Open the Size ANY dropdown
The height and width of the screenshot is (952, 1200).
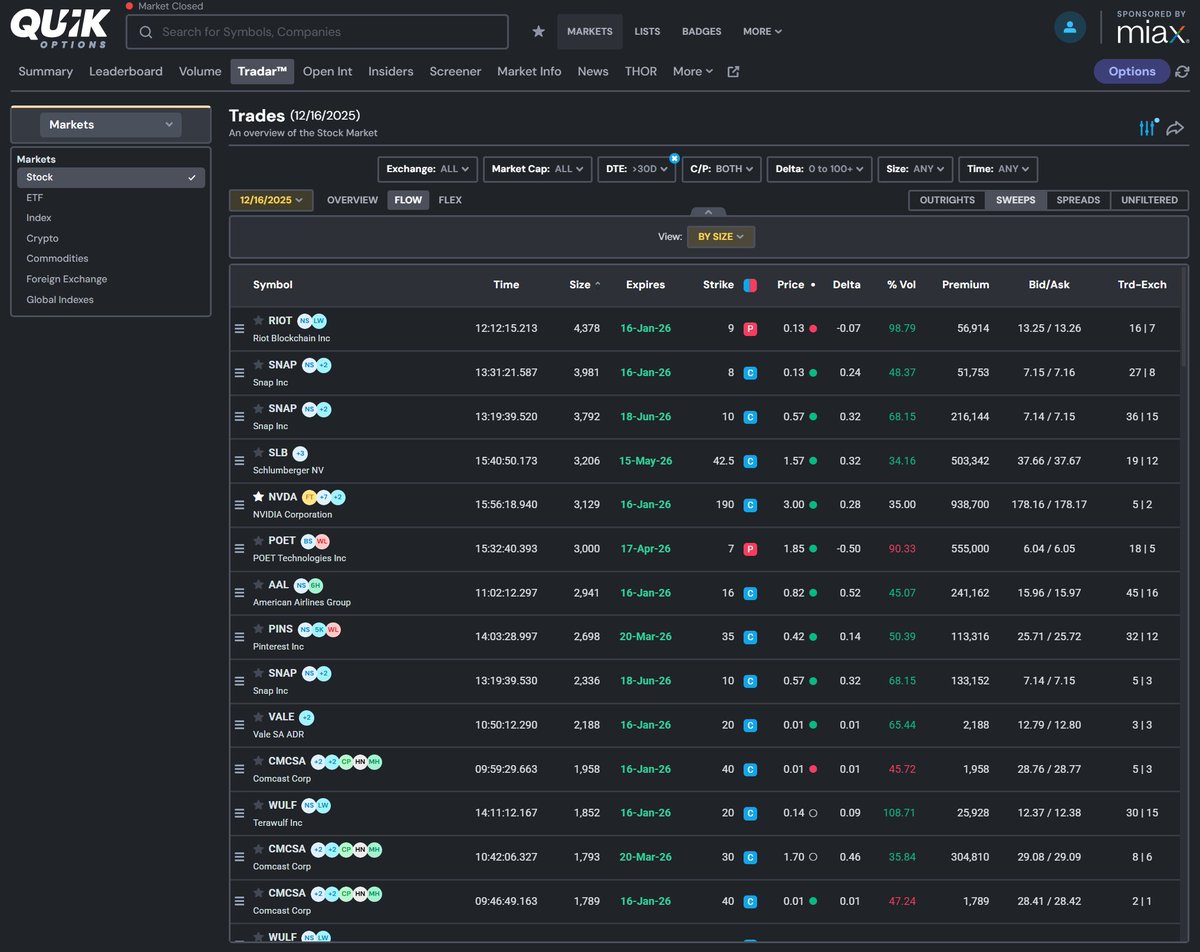click(915, 169)
